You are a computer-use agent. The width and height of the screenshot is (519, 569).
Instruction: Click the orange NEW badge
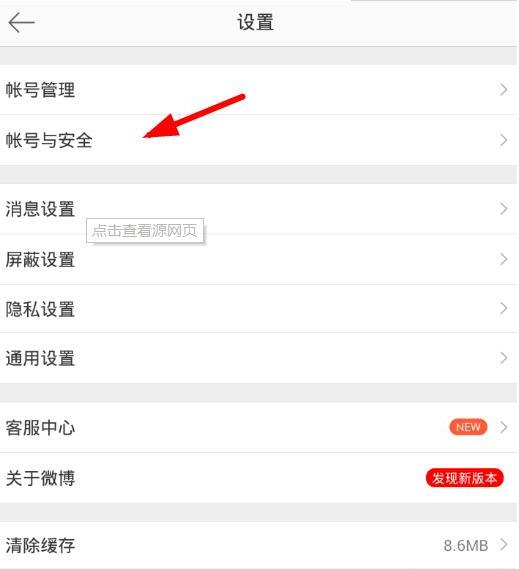coord(468,427)
